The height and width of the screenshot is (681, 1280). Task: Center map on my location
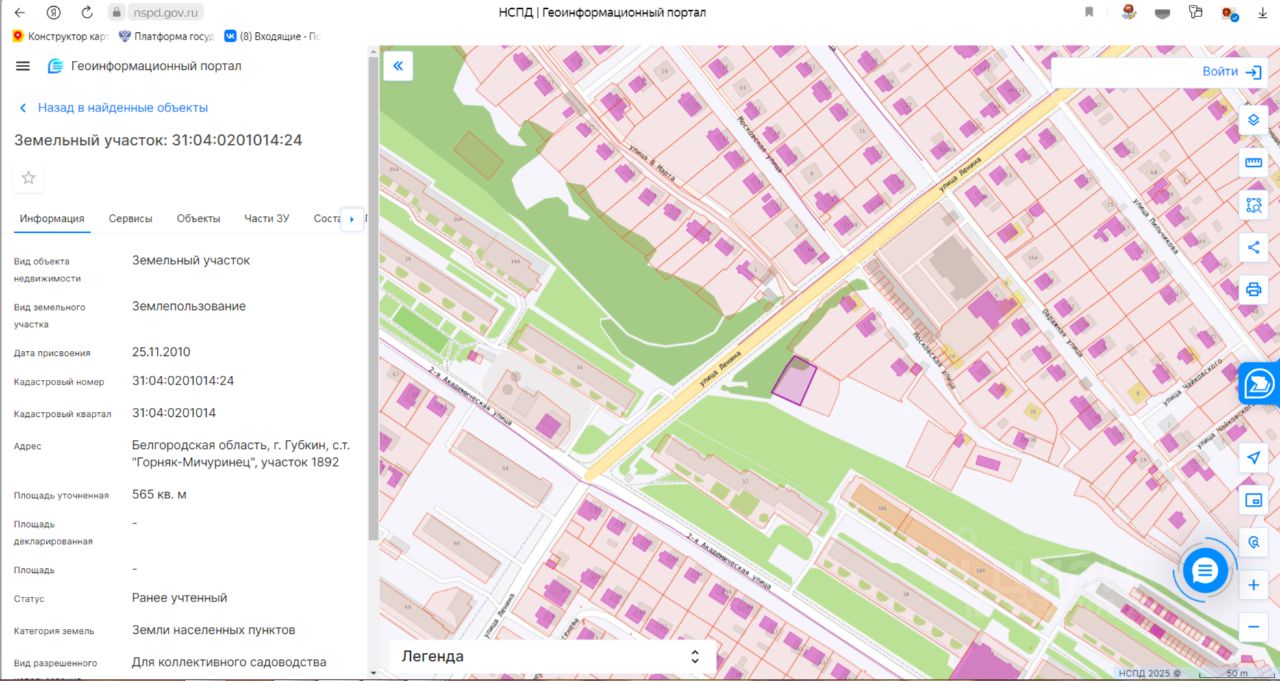click(1253, 457)
